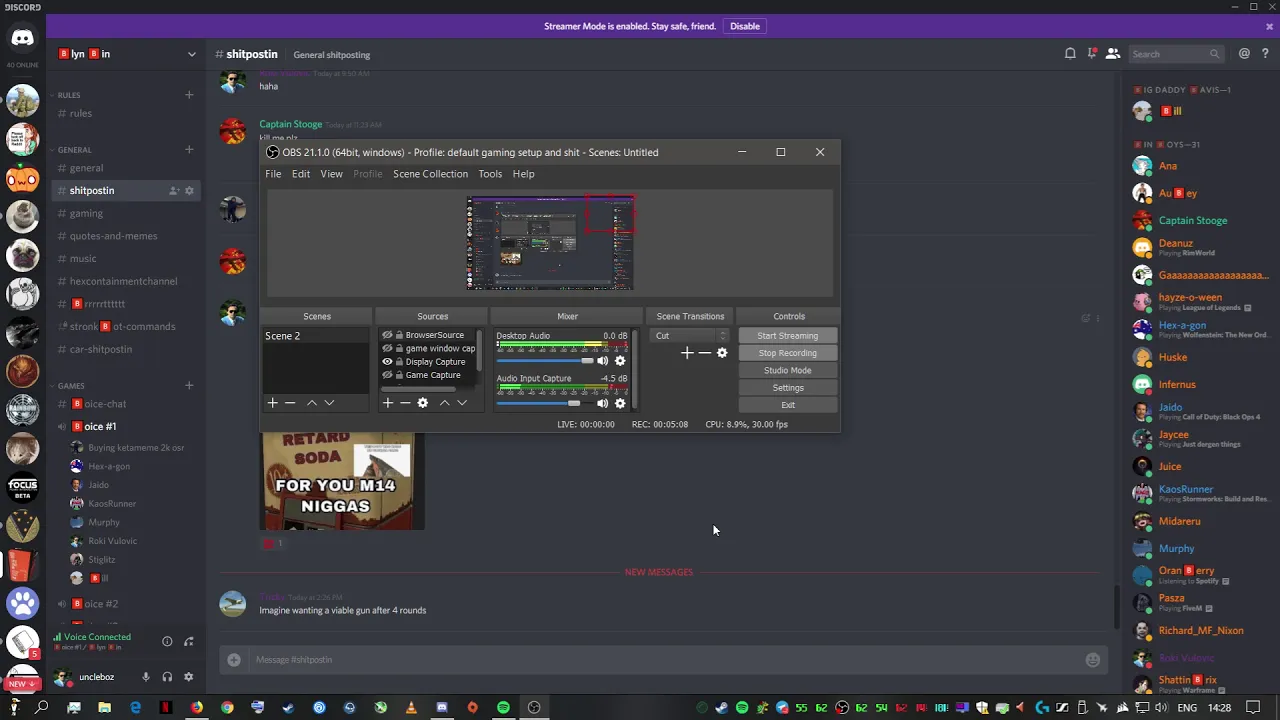Open Discord user settings gear

[x=188, y=677]
